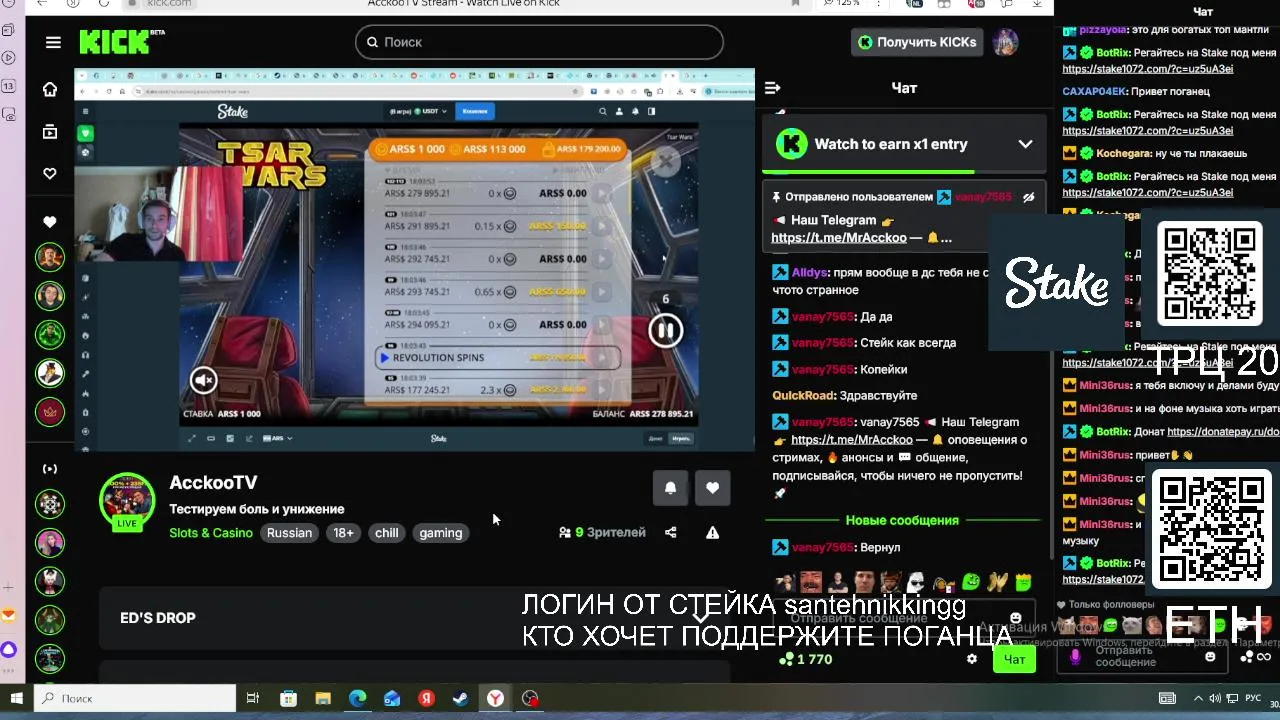Open Task View on the taskbar

point(253,698)
